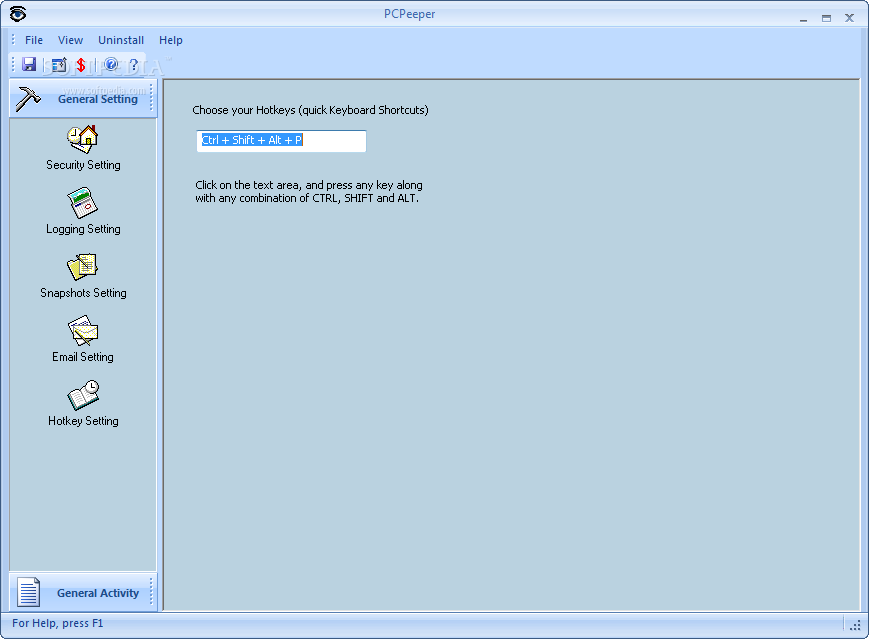Maximize the PCPeeper window
This screenshot has width=869, height=639.
point(826,18)
